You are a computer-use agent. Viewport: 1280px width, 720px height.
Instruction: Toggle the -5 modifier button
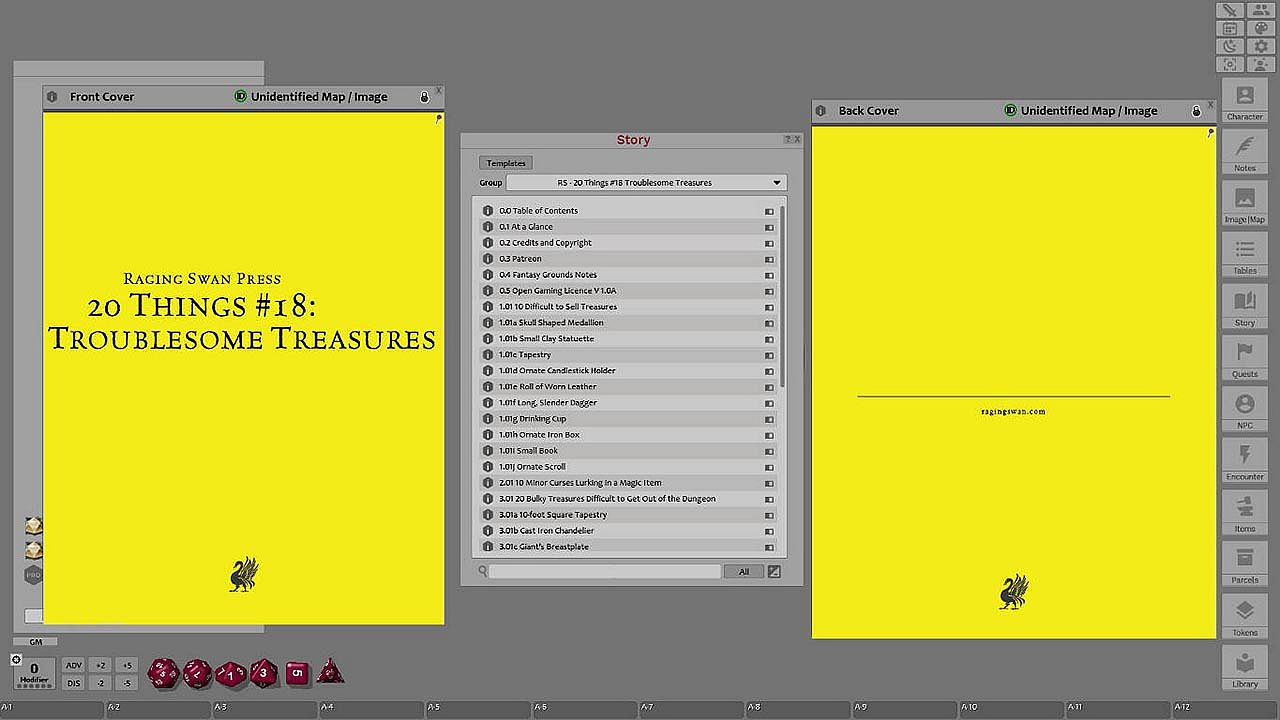(126, 683)
